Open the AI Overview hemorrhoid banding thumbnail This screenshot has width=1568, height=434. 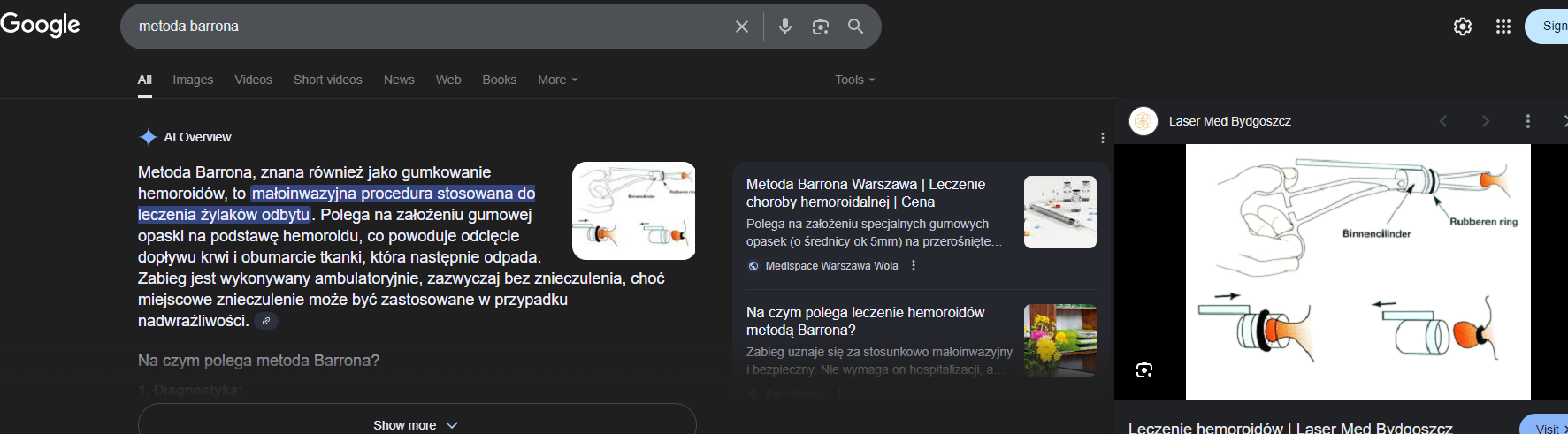[633, 210]
